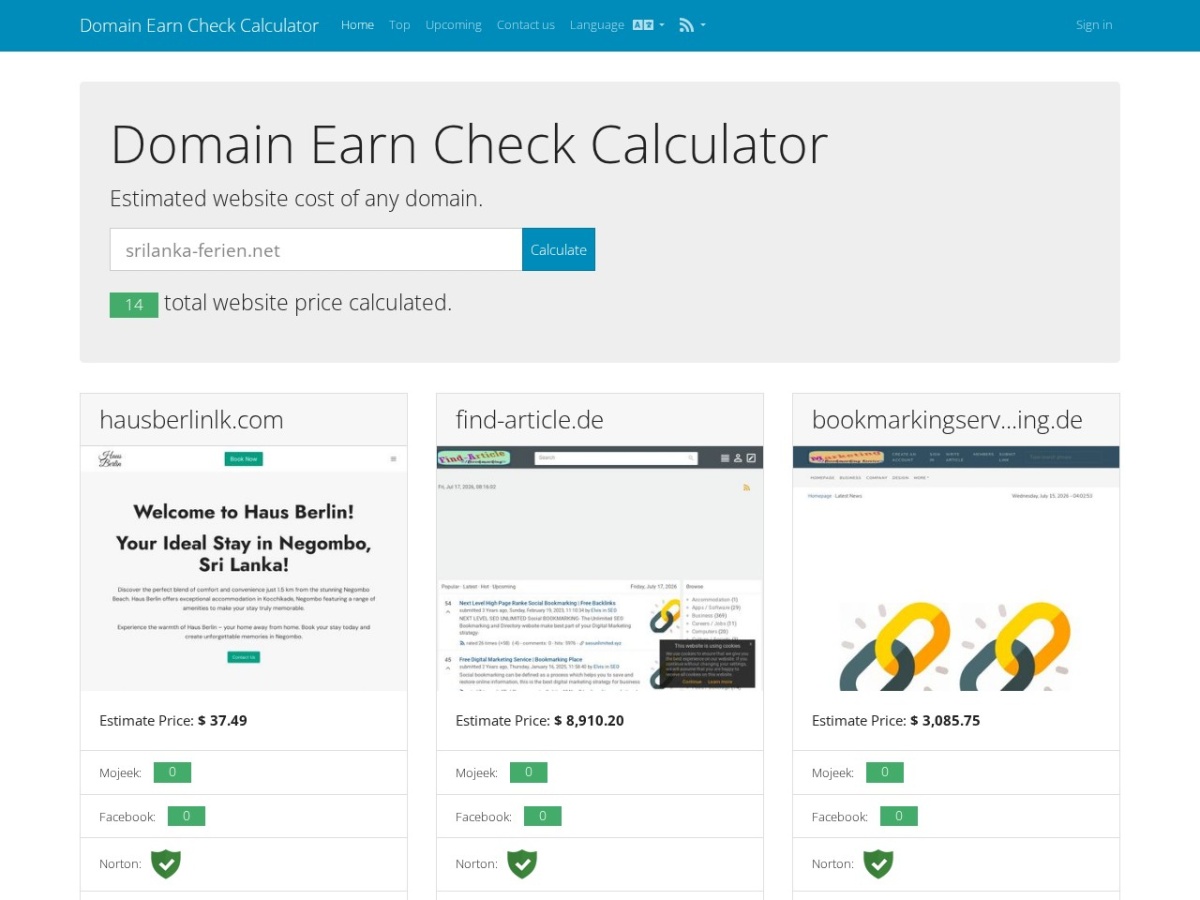Viewport: 1200px width, 900px height.
Task: Click the bookmarkingserv…ing.de site thumbnail
Action: point(956,568)
